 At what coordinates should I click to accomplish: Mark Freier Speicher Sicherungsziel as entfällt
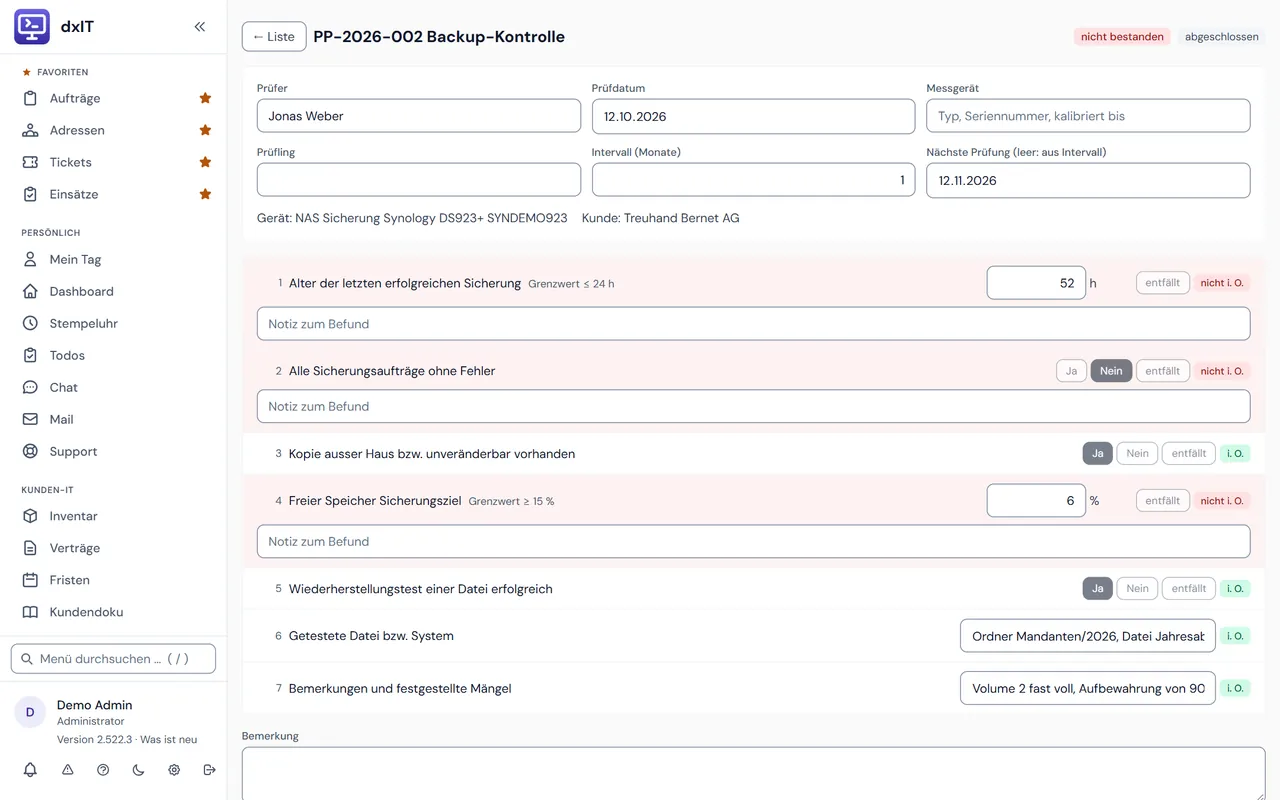tap(1163, 501)
